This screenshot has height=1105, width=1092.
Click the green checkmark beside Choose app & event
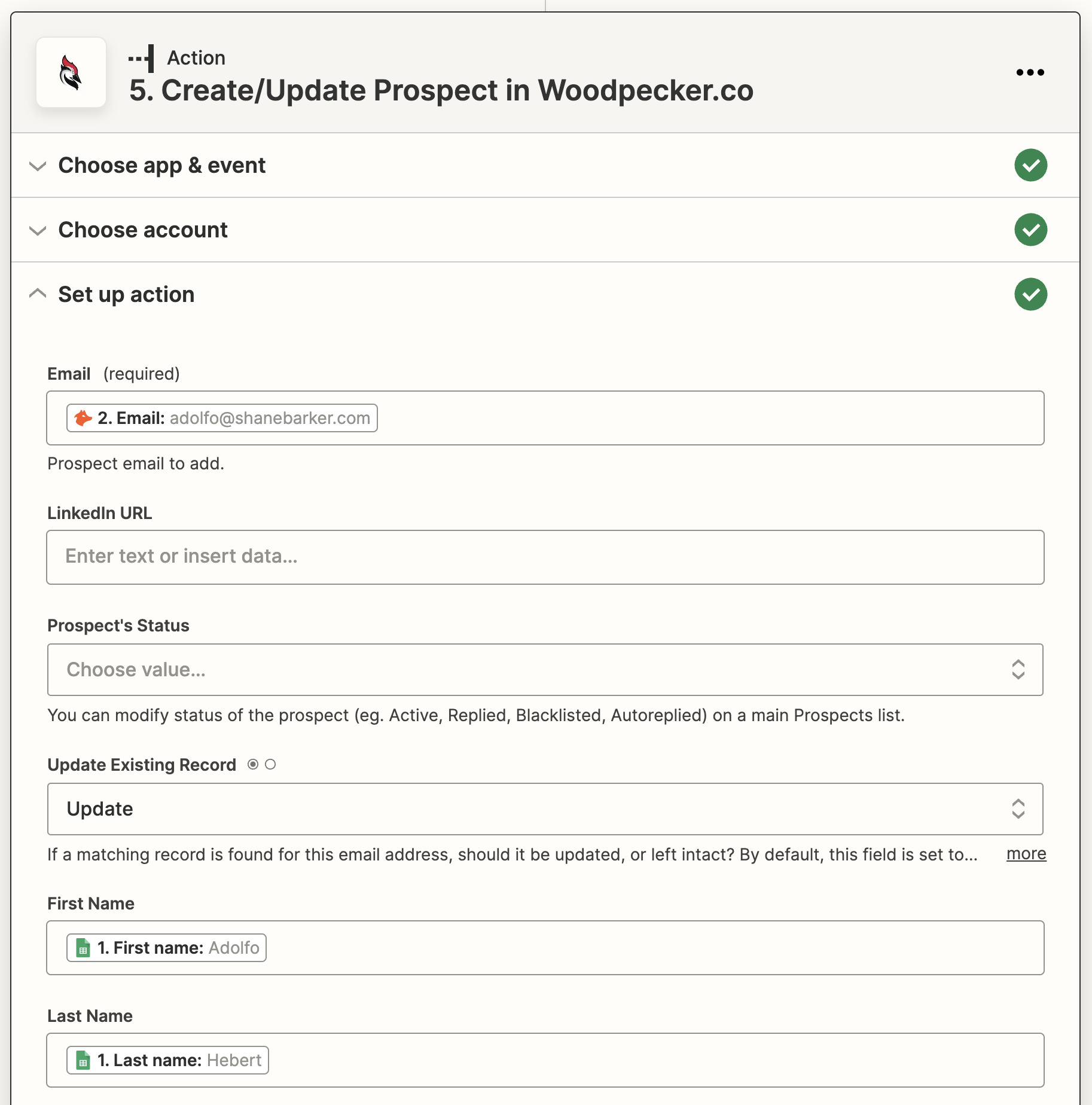pos(1030,165)
